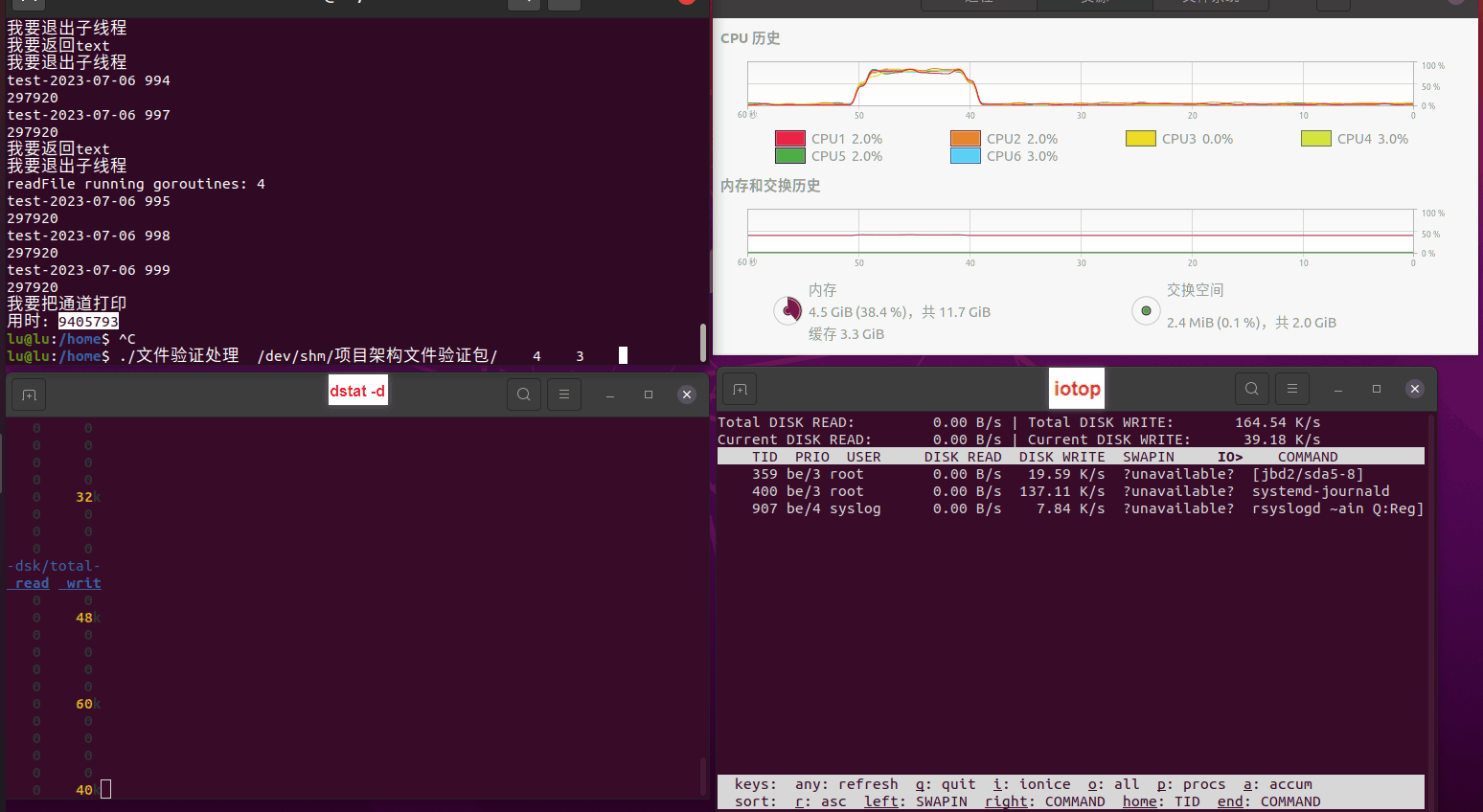Click the top terminal's vertical scrollbar
The image size is (1483, 812).
pyautogui.click(x=703, y=341)
